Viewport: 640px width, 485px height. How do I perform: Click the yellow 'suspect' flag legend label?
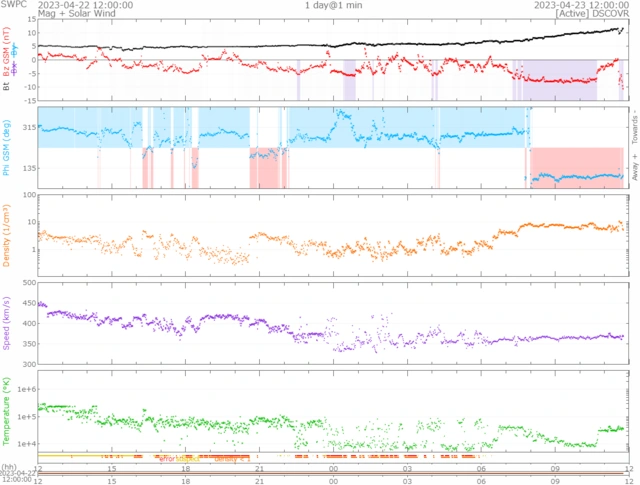[x=187, y=459]
